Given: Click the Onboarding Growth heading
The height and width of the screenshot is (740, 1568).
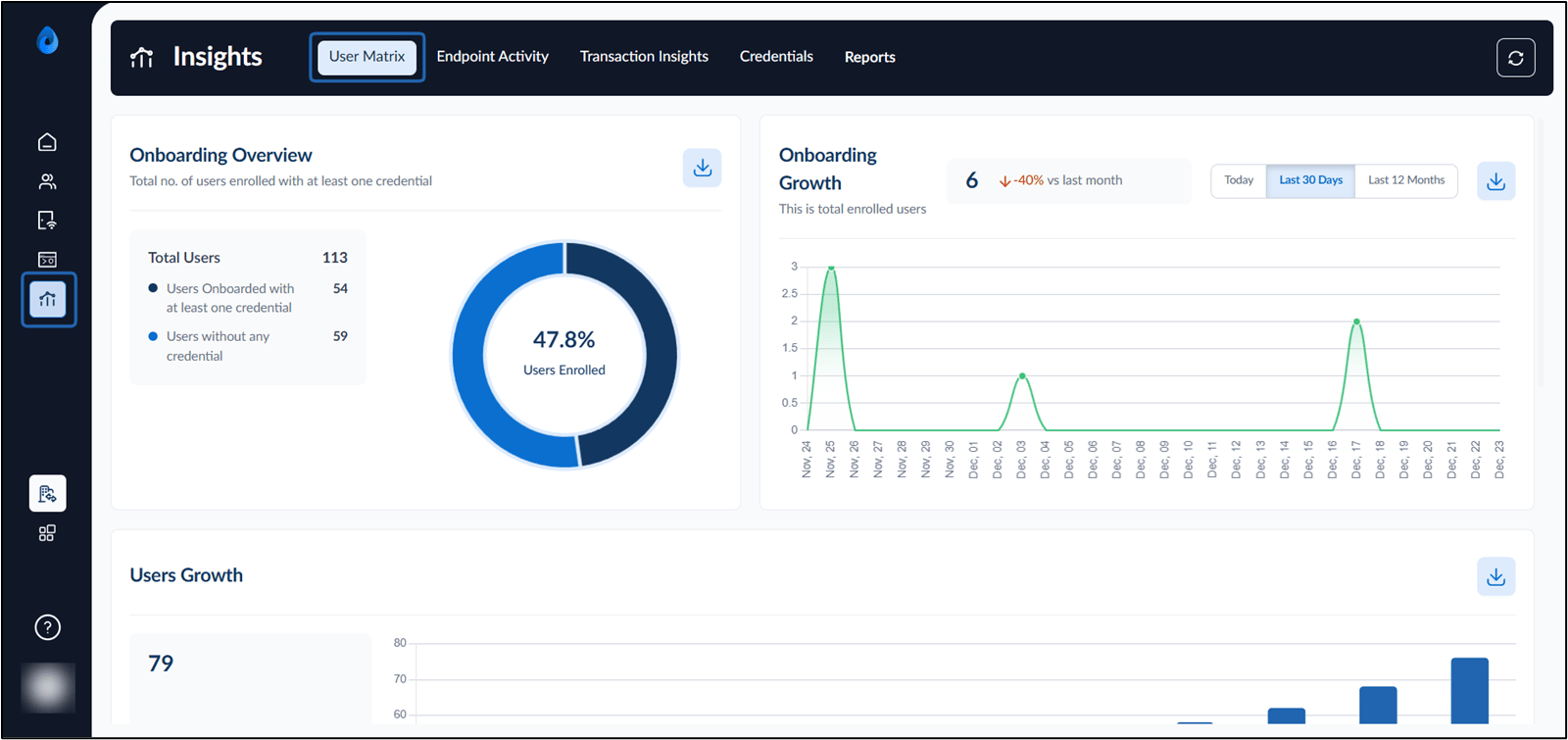Looking at the screenshot, I should 828,169.
